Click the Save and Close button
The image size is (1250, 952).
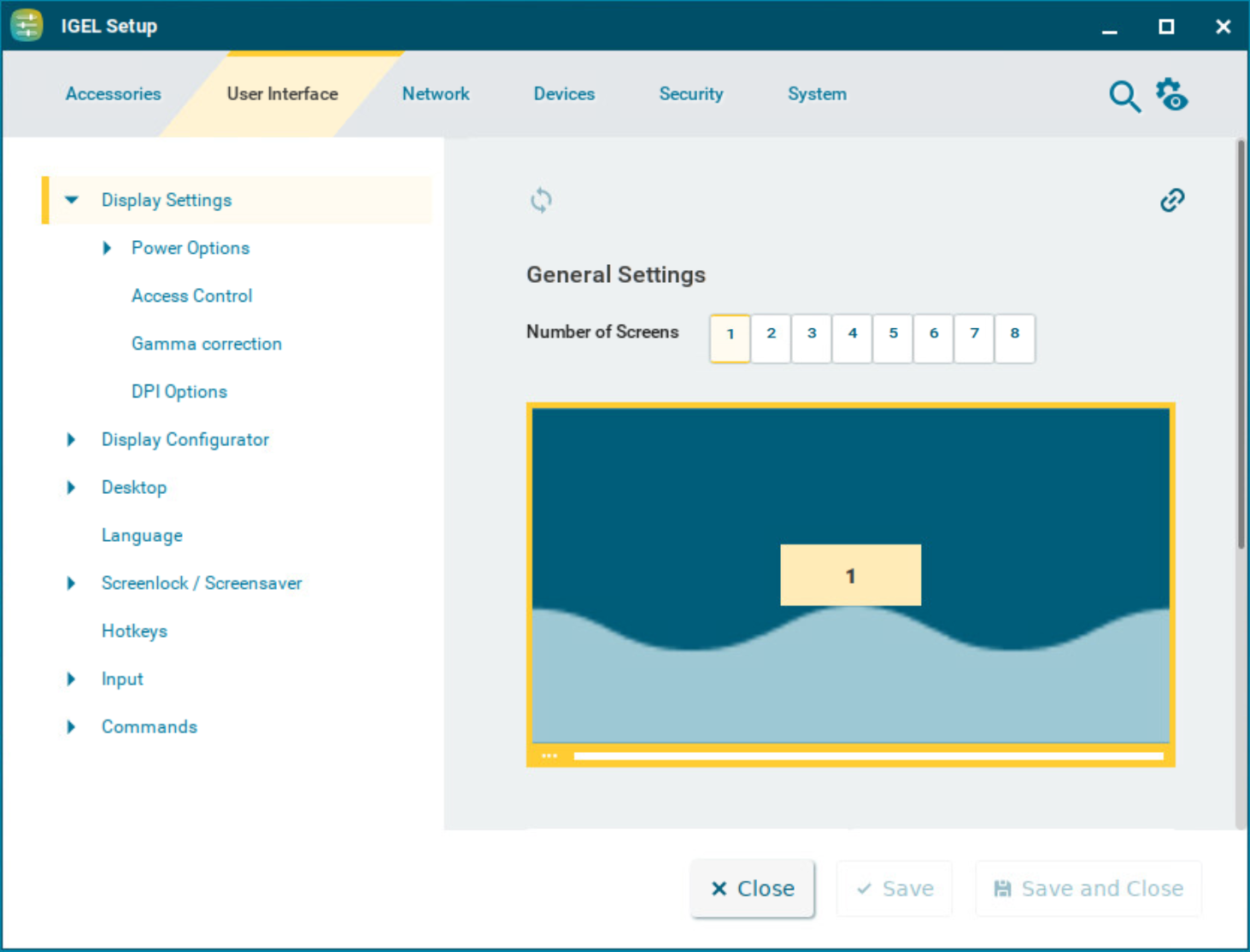click(x=1088, y=889)
